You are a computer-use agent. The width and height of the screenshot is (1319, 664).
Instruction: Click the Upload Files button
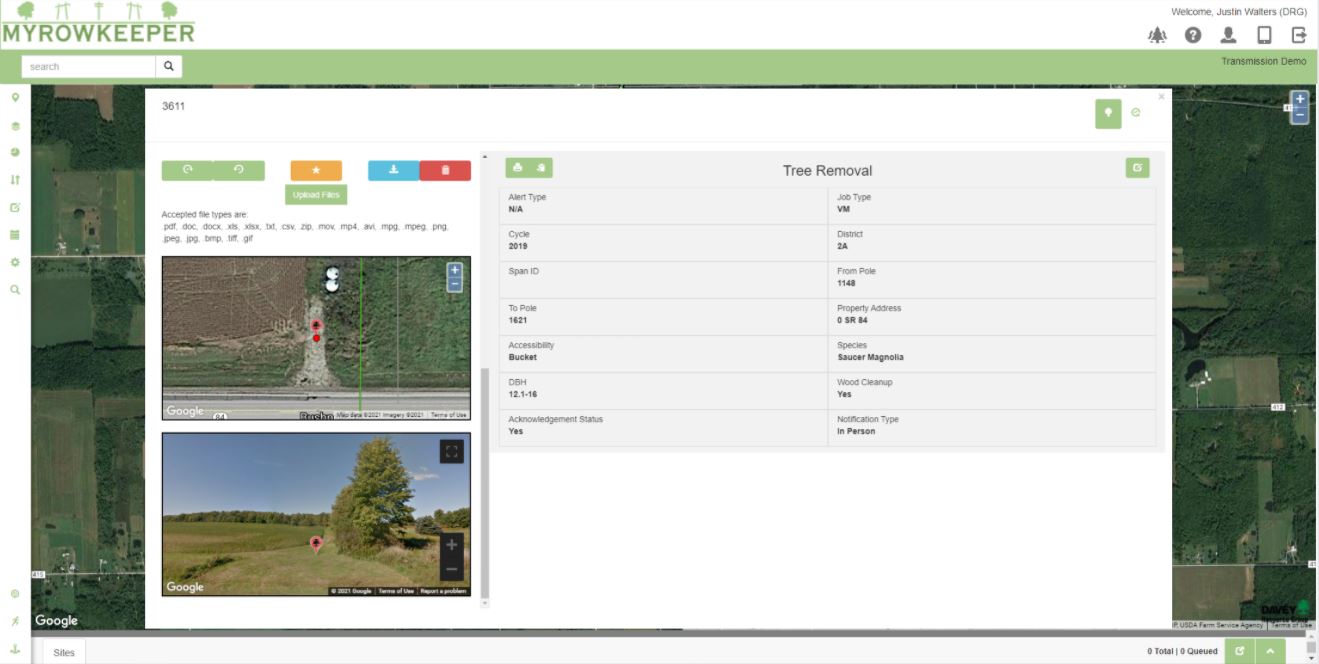pos(316,195)
